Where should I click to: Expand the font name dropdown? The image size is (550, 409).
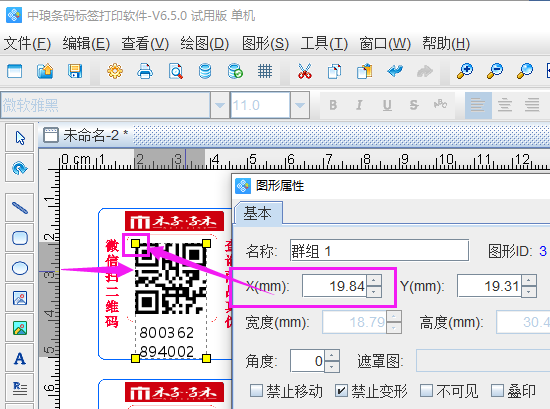coord(220,105)
